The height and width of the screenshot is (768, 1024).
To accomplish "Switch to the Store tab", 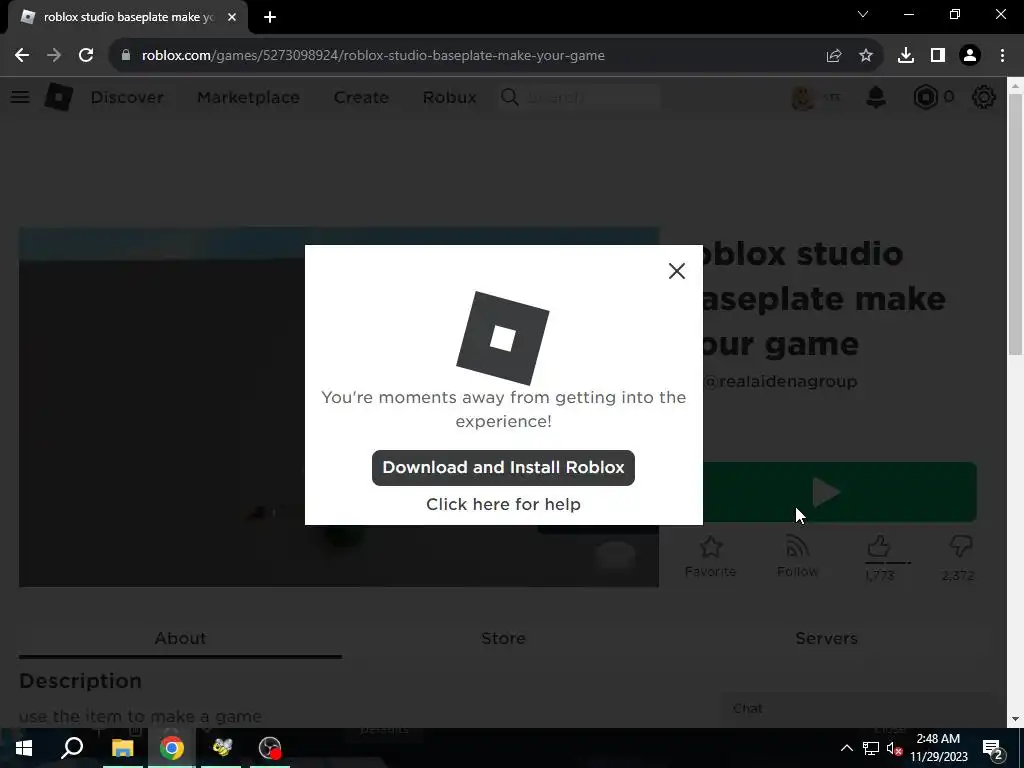I will (503, 638).
